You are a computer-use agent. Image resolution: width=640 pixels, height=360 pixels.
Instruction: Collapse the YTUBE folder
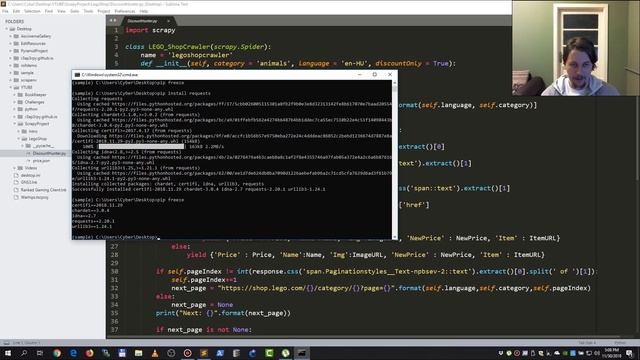point(11,87)
